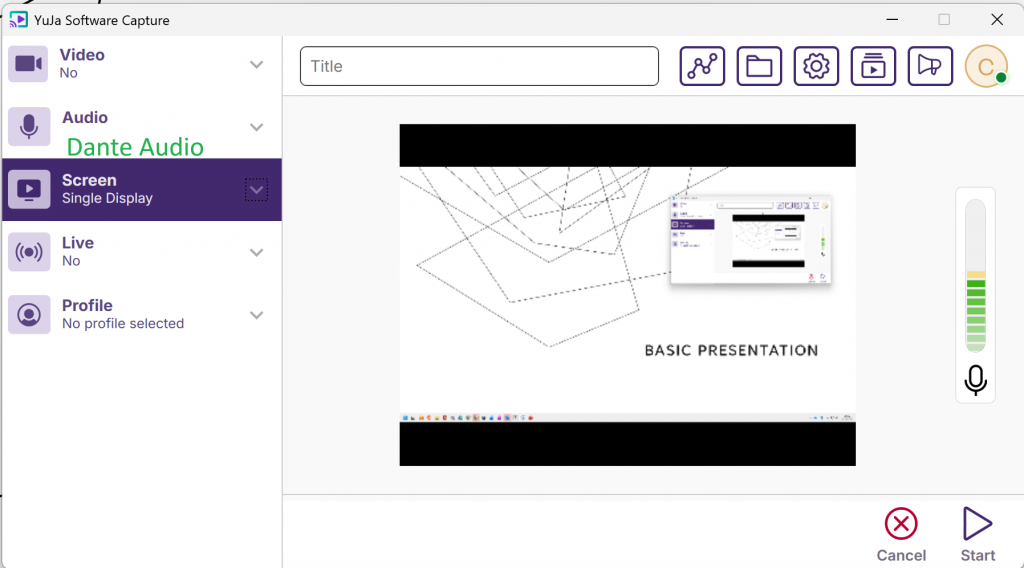Click the analytics graph icon in toolbar
This screenshot has height=568, width=1024.
[702, 66]
